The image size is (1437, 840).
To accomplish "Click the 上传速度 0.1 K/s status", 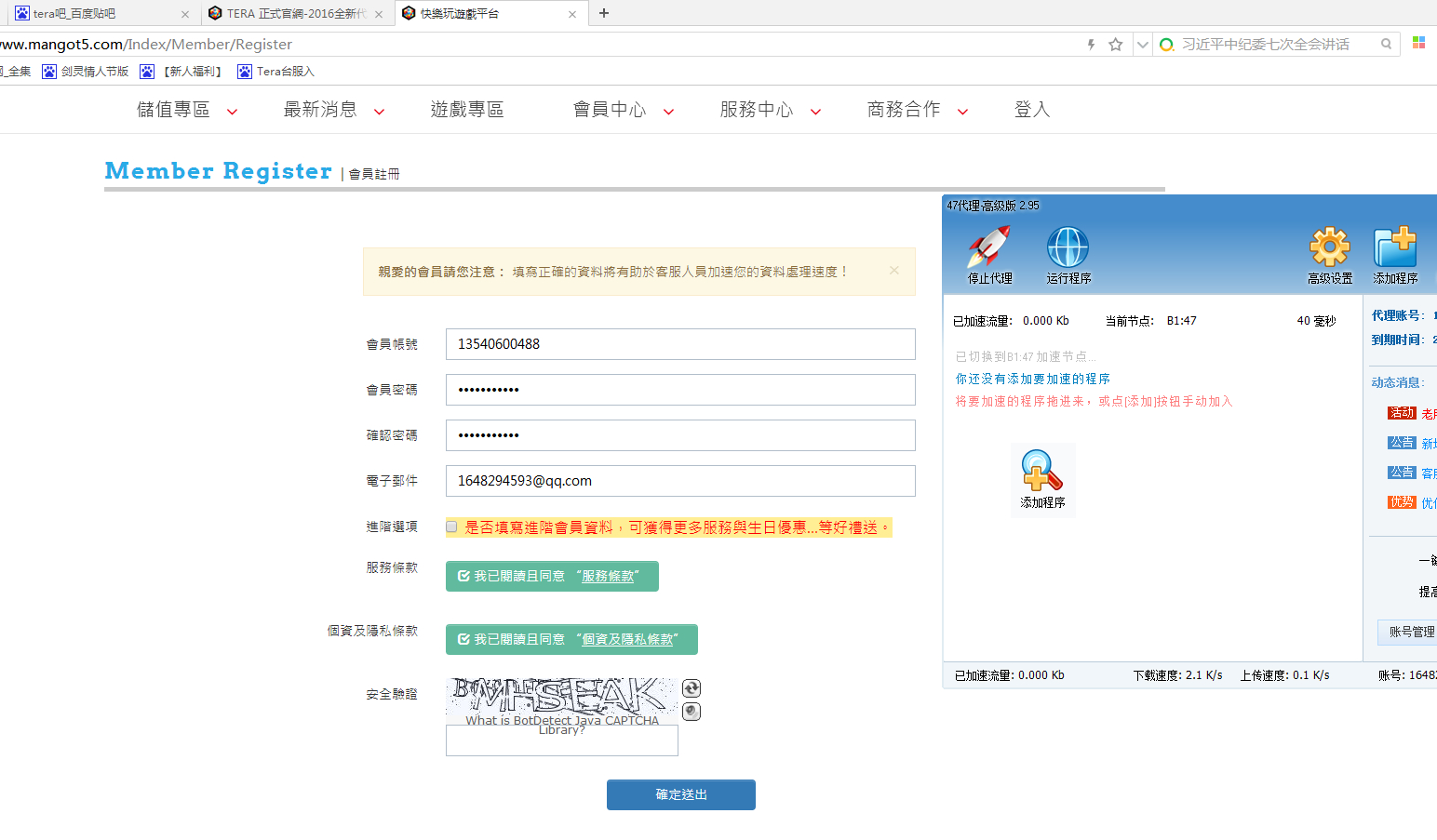I will 1285,675.
